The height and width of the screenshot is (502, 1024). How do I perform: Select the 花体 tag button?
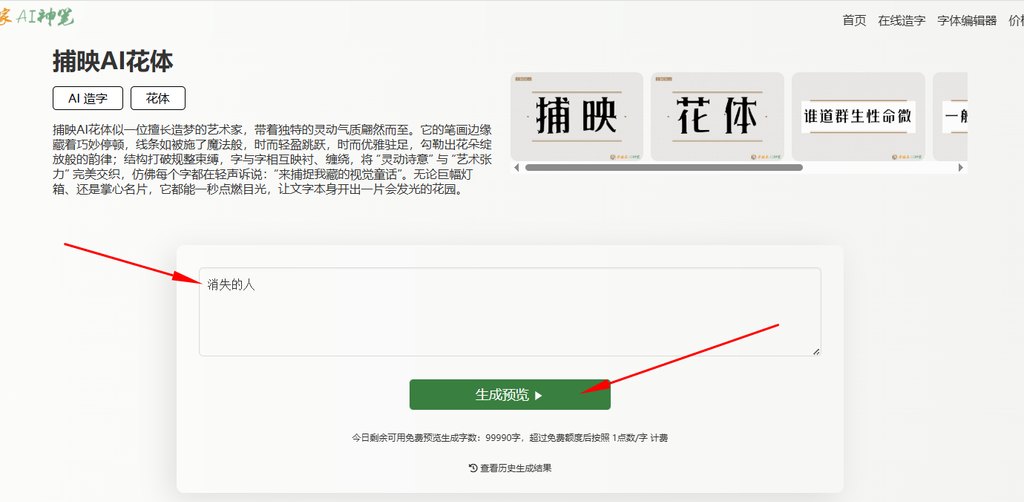click(x=158, y=99)
